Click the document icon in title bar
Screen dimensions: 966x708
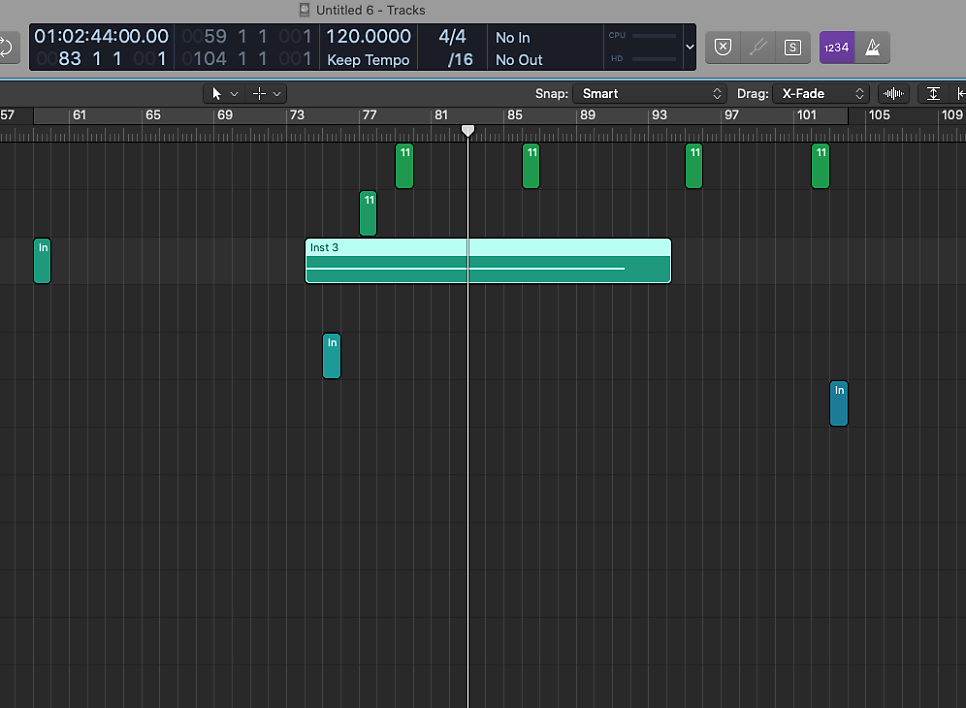point(304,10)
